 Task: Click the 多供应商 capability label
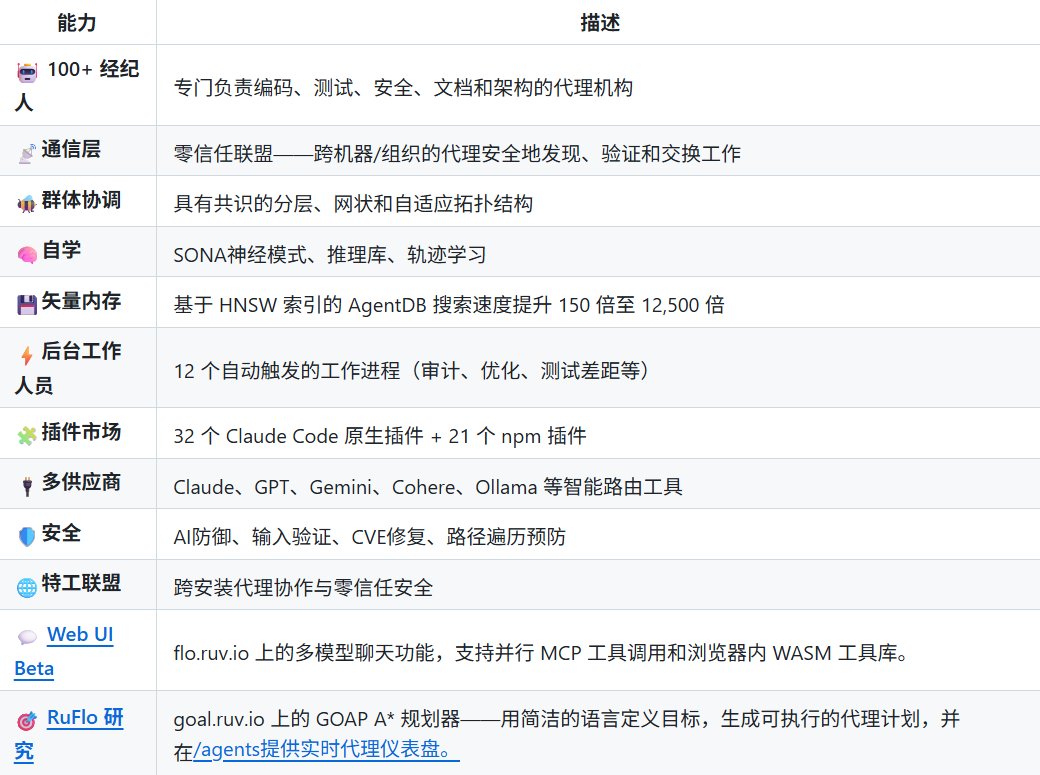81,482
